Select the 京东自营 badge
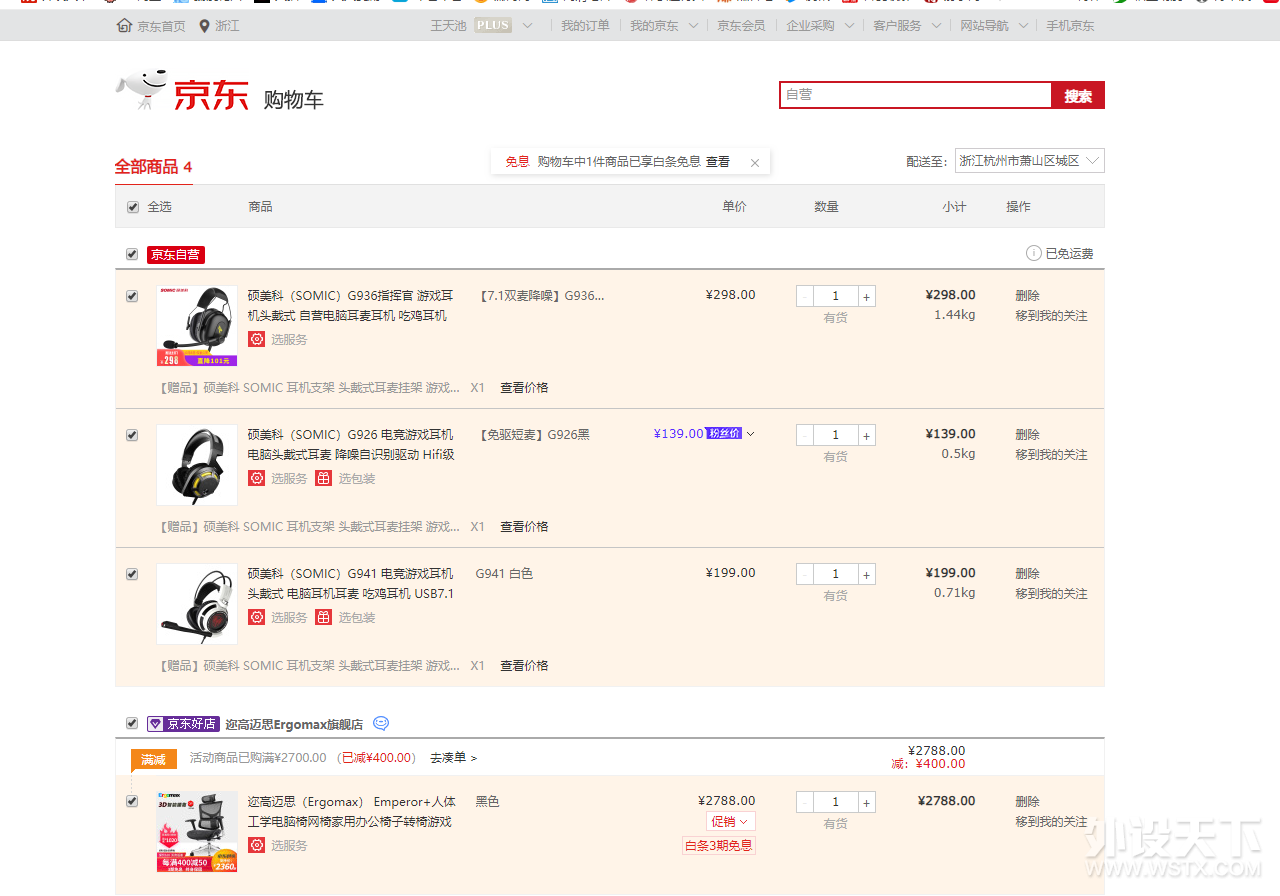Screen dimensions: 1280x896 (x=175, y=255)
